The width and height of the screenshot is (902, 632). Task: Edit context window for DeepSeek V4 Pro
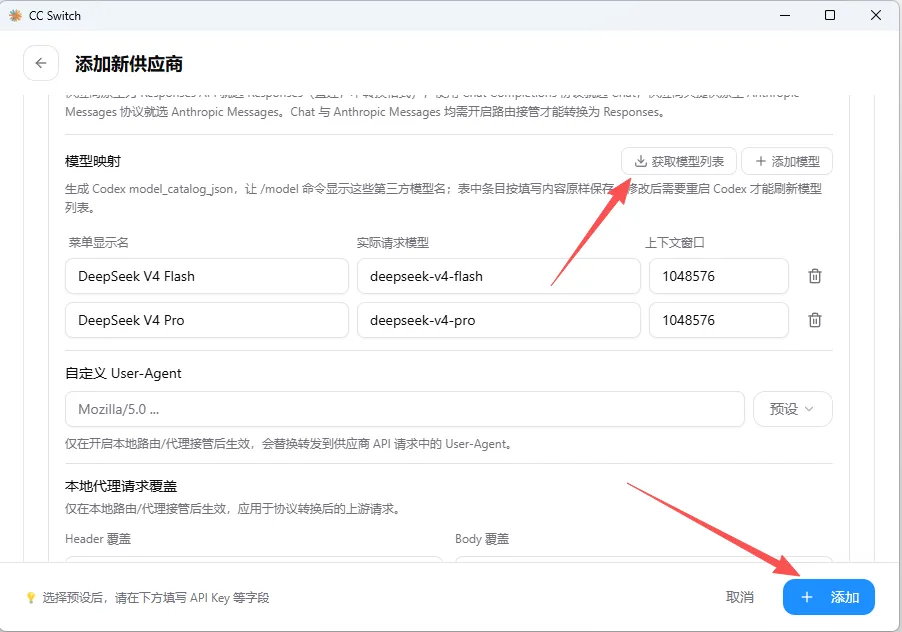[719, 320]
